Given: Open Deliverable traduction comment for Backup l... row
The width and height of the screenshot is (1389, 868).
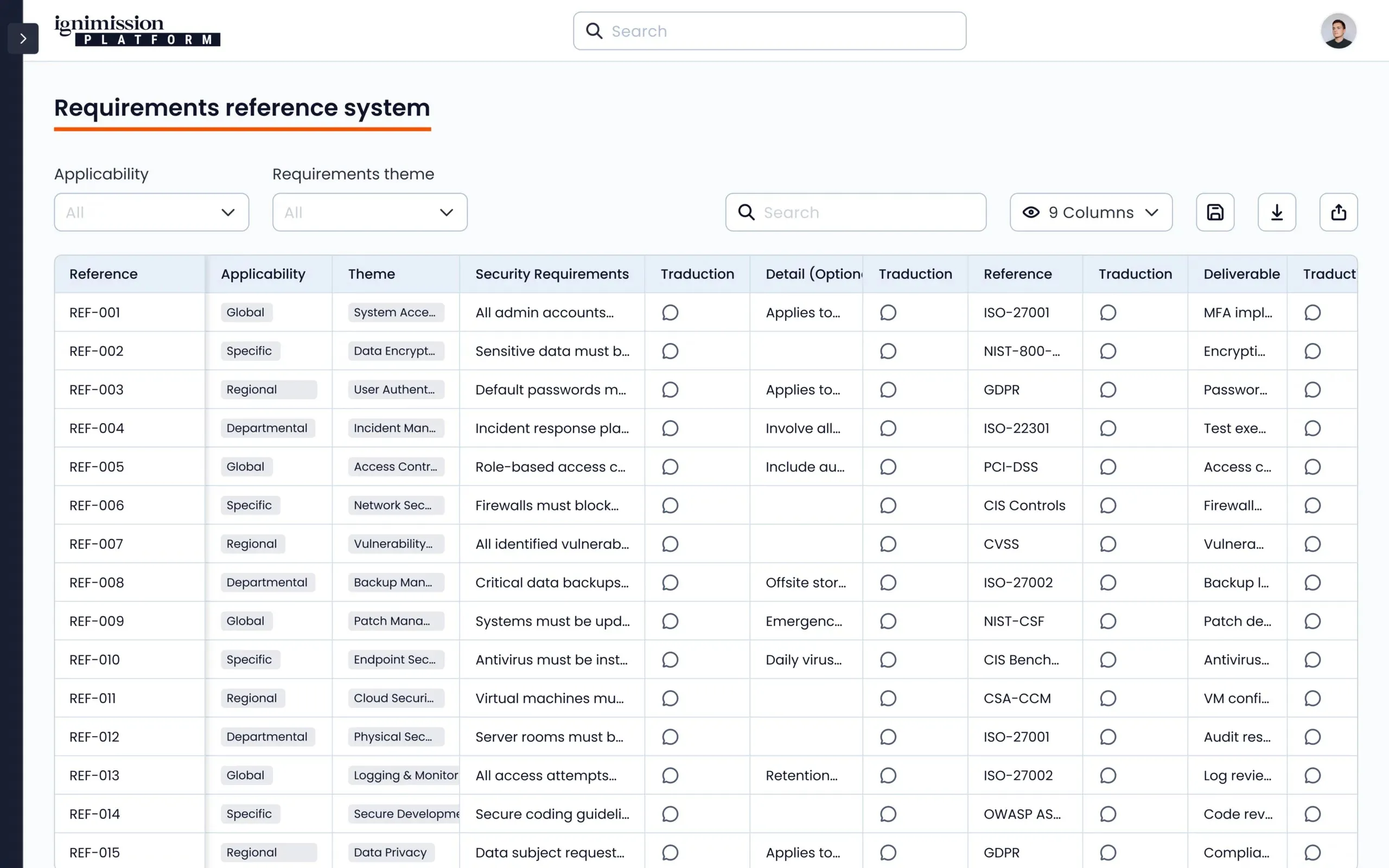Looking at the screenshot, I should coord(1312,583).
